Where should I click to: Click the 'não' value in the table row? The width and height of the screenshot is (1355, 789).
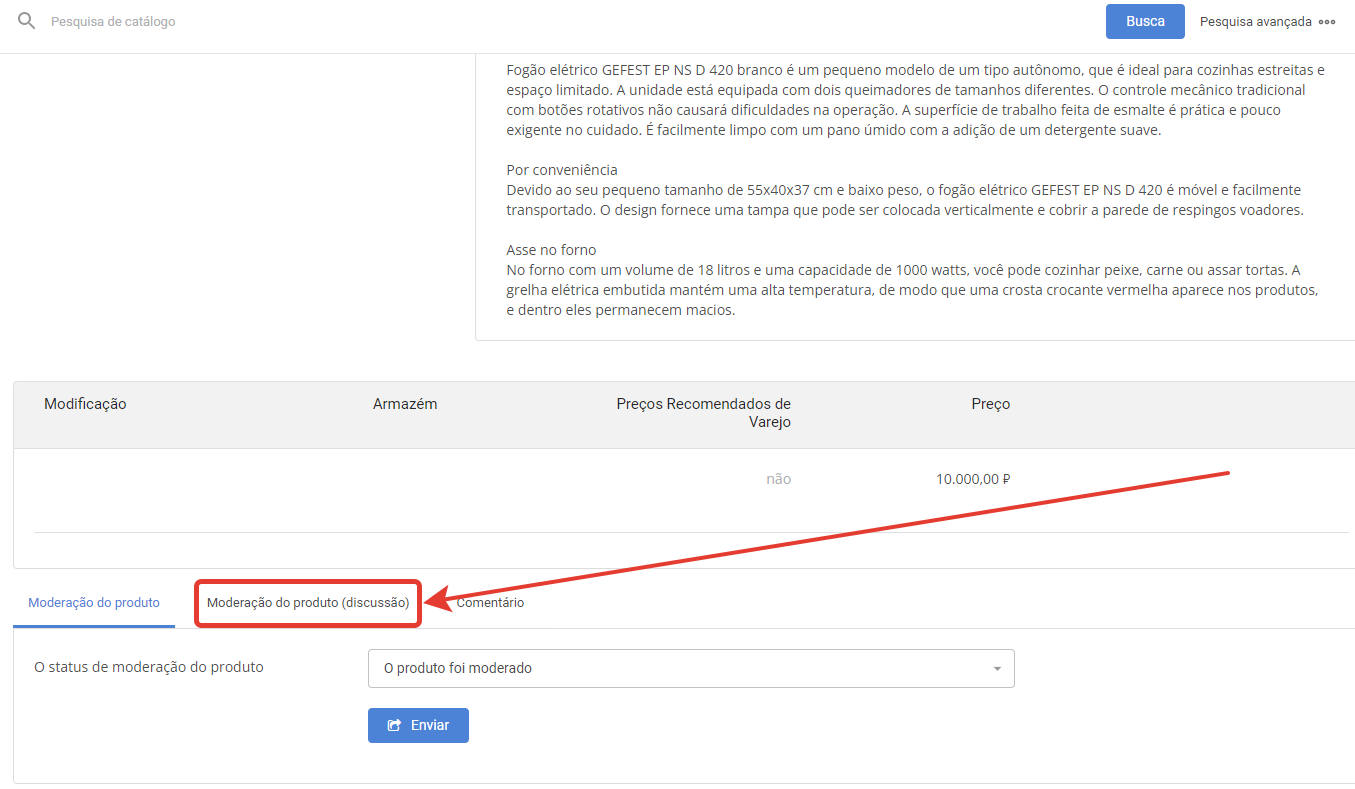pyautogui.click(x=779, y=479)
